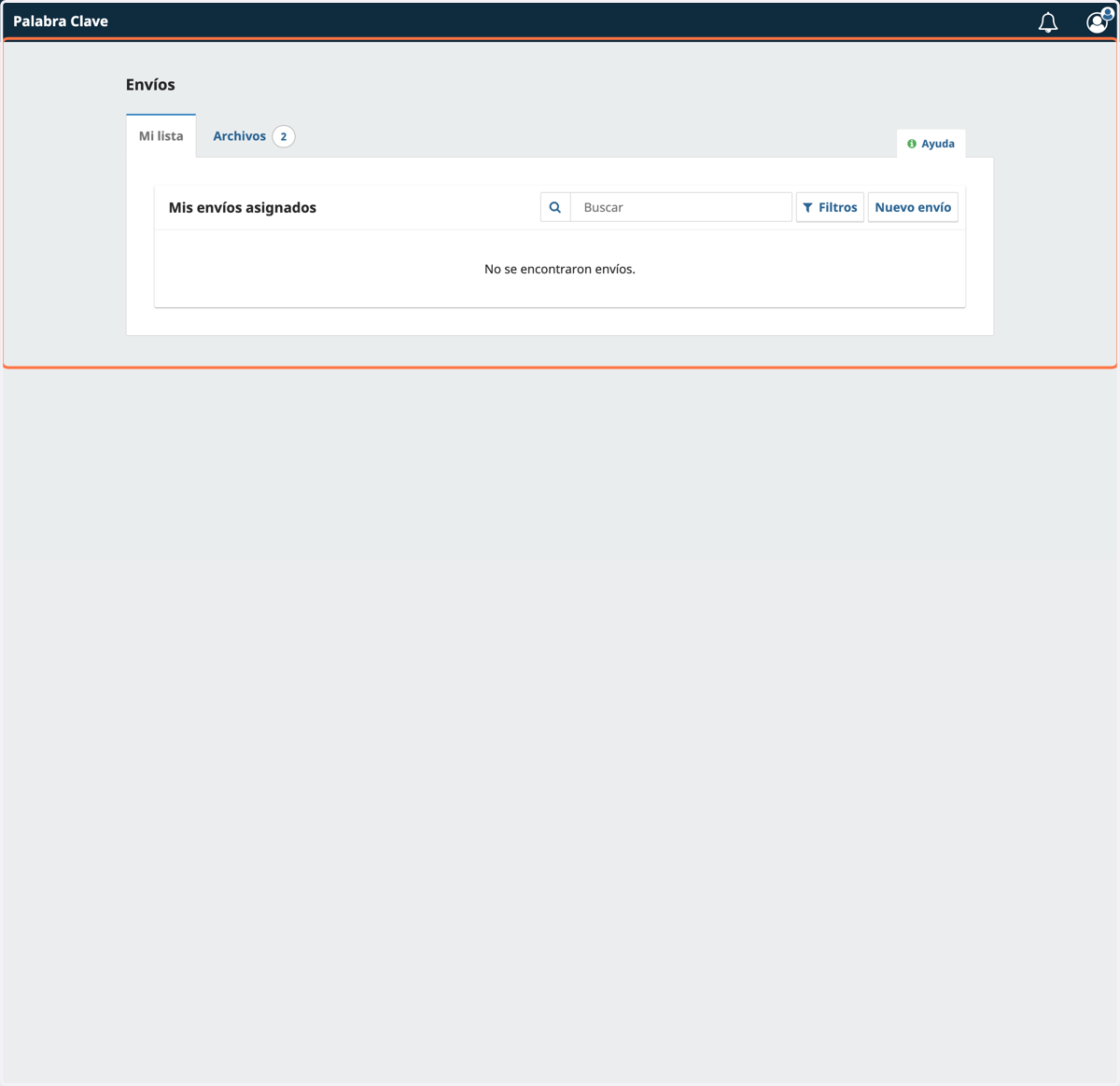
Task: Open the Filtros button
Action: [830, 207]
